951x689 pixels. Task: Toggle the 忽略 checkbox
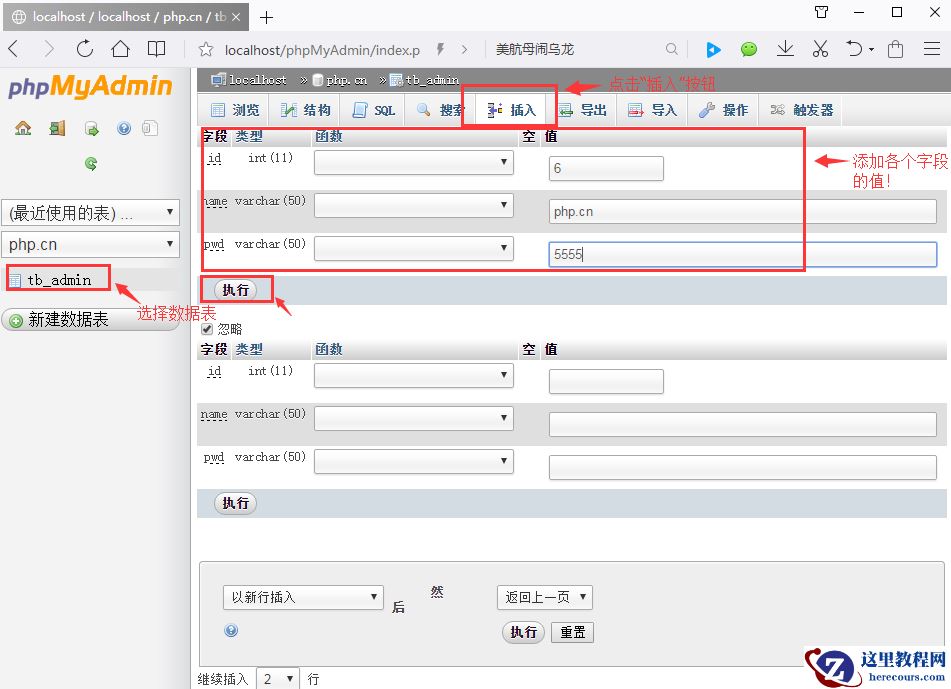pyautogui.click(x=207, y=329)
